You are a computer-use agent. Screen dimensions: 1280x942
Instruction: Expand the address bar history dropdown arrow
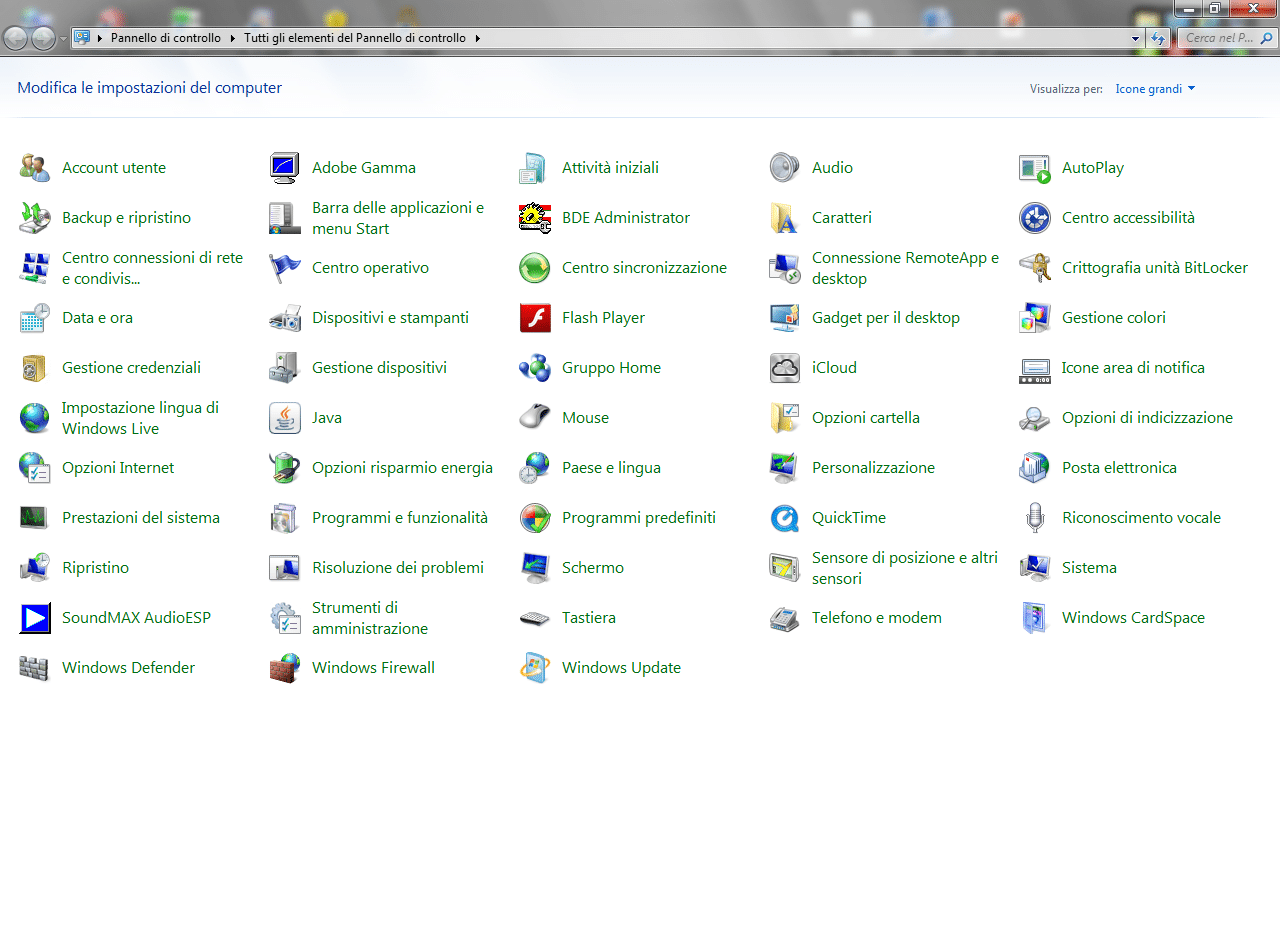tap(1135, 38)
